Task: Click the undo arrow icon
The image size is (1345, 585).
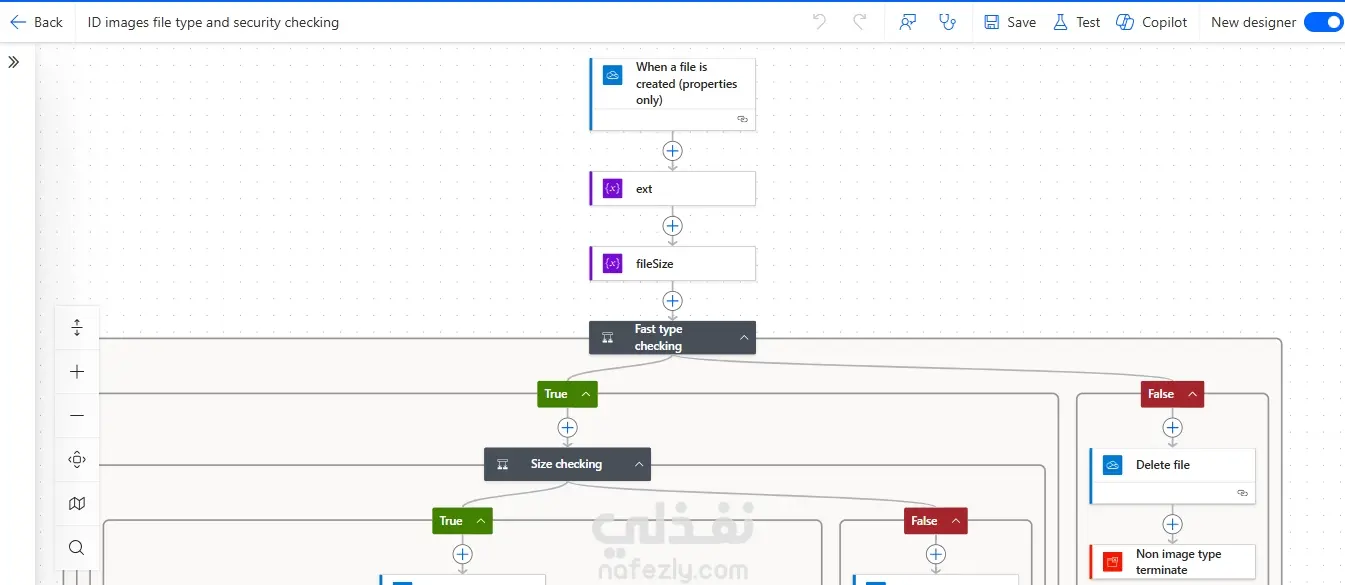Action: [820, 22]
